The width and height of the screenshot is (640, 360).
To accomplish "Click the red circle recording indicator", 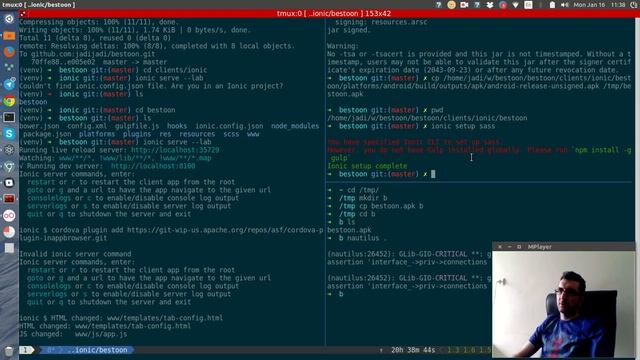I will pos(503,5).
